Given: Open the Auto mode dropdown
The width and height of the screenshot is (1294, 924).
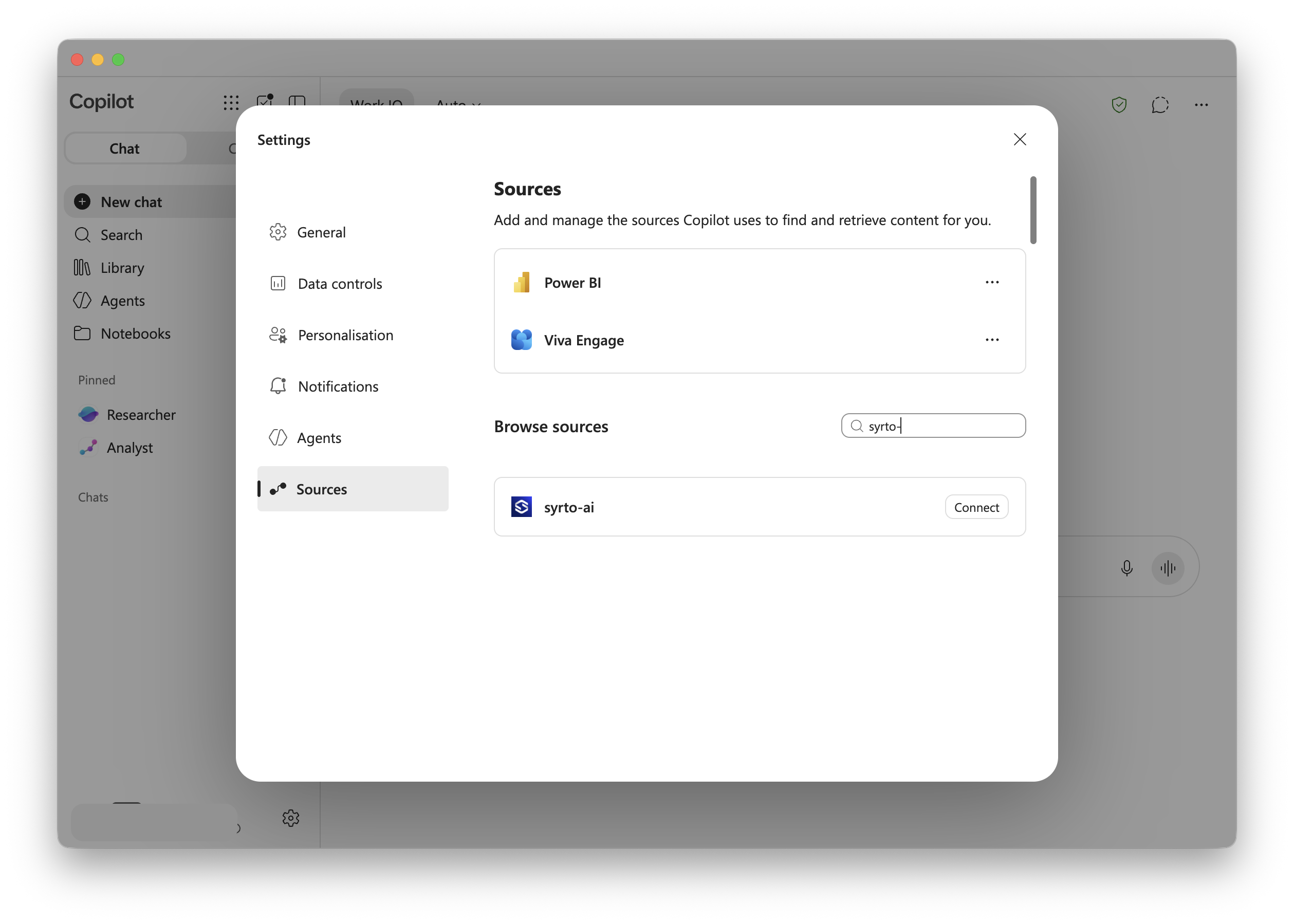Looking at the screenshot, I should coord(458,104).
